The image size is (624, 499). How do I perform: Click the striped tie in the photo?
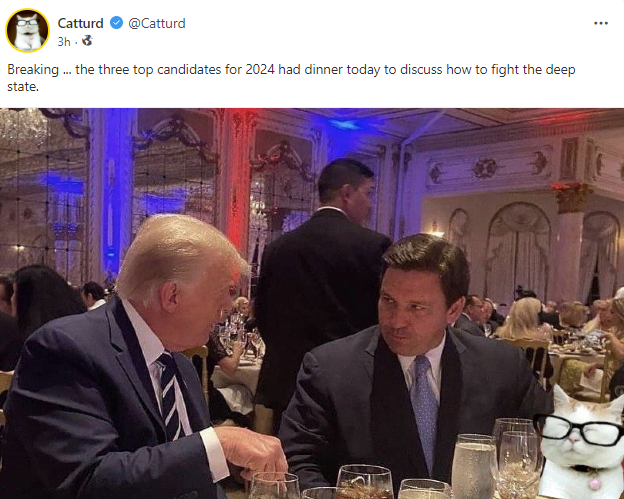[170, 395]
